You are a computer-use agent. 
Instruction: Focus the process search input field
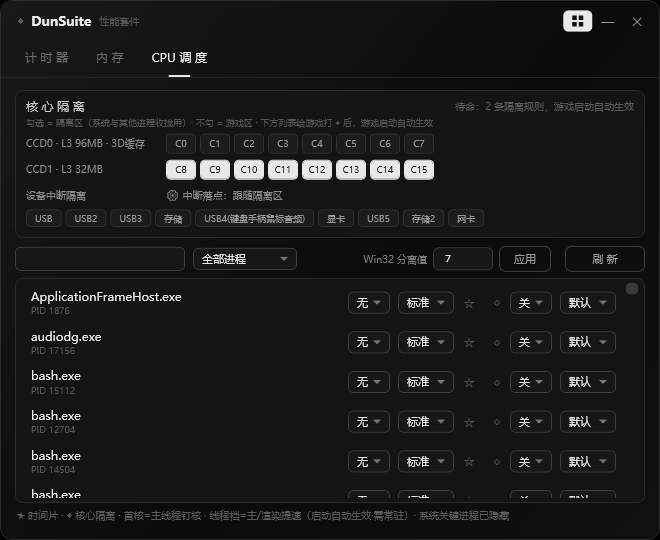100,259
